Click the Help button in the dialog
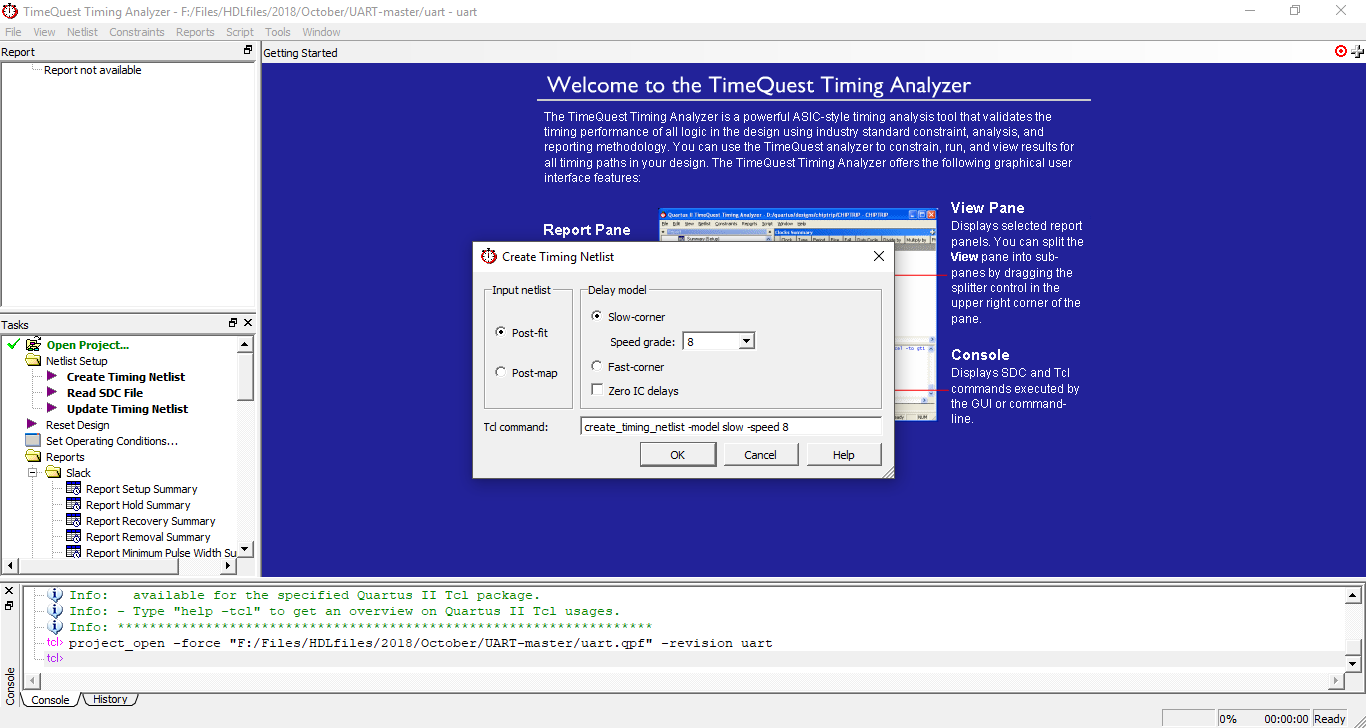The height and width of the screenshot is (728, 1366). [843, 454]
